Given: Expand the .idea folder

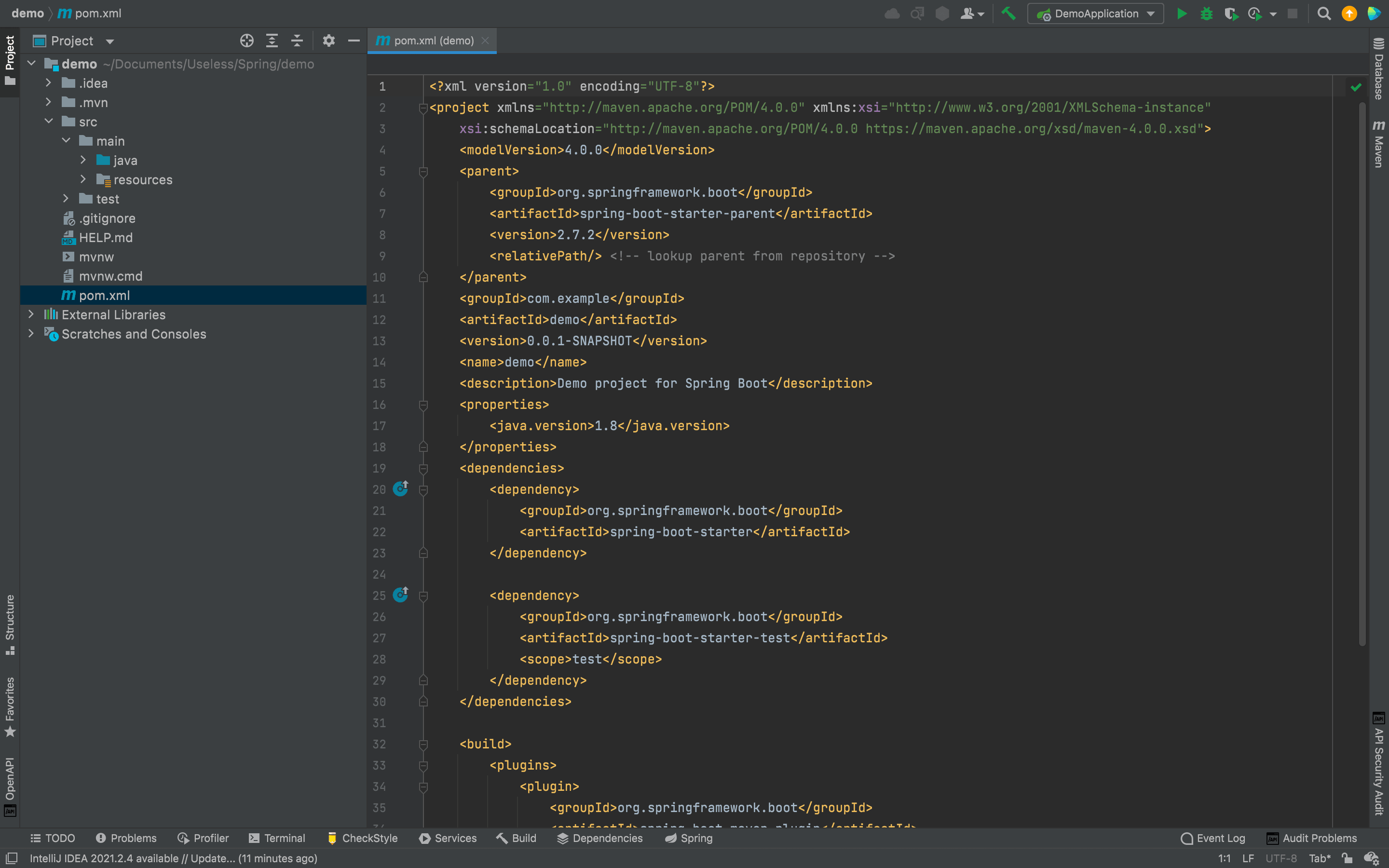Looking at the screenshot, I should coord(49,83).
